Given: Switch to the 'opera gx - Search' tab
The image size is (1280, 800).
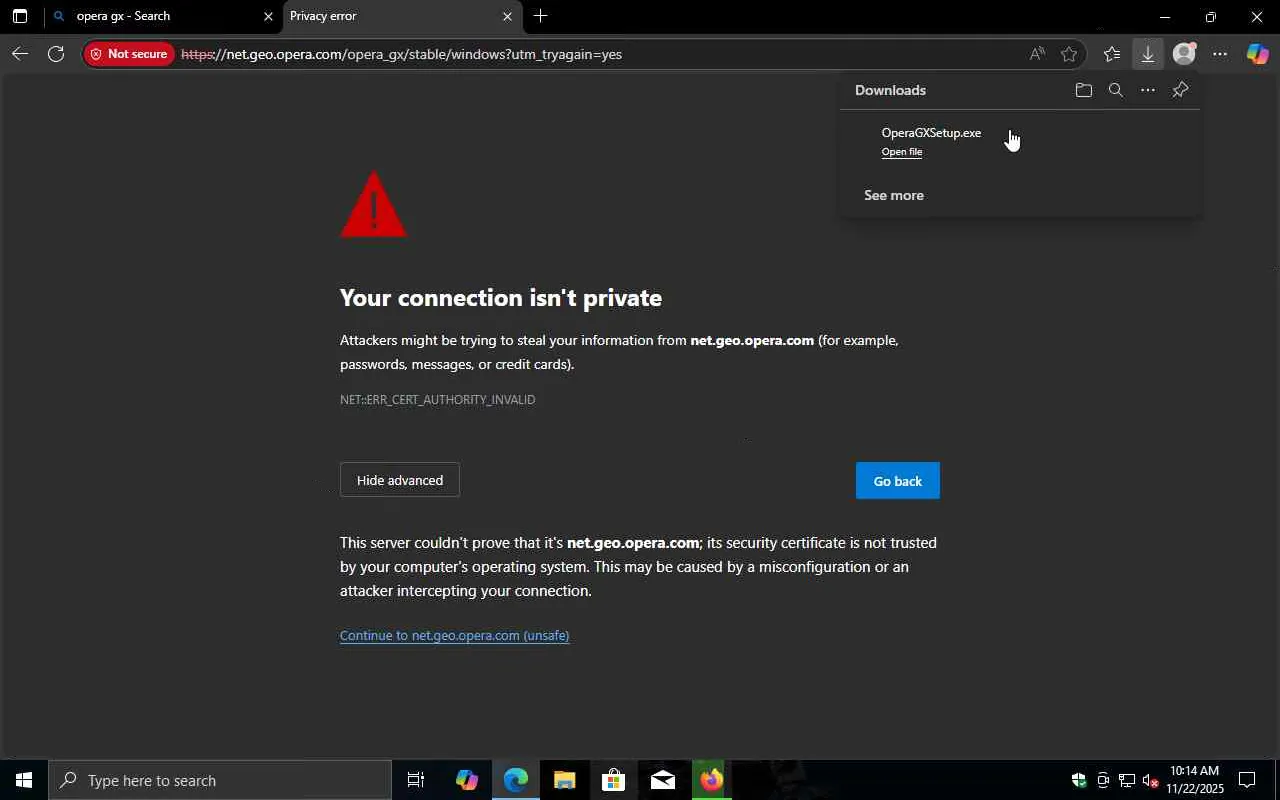Looking at the screenshot, I should [x=162, y=16].
